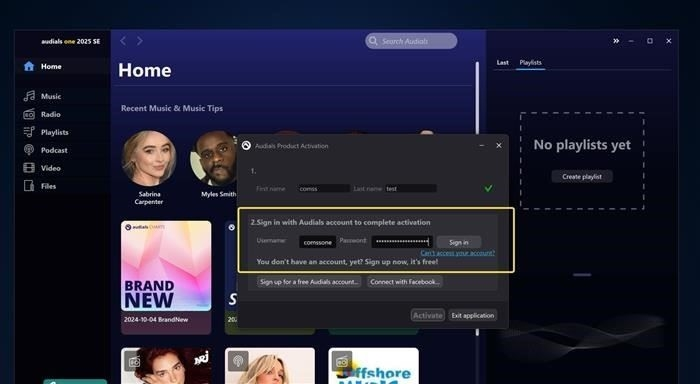Open the podcast tile with blonde woman

(270, 366)
